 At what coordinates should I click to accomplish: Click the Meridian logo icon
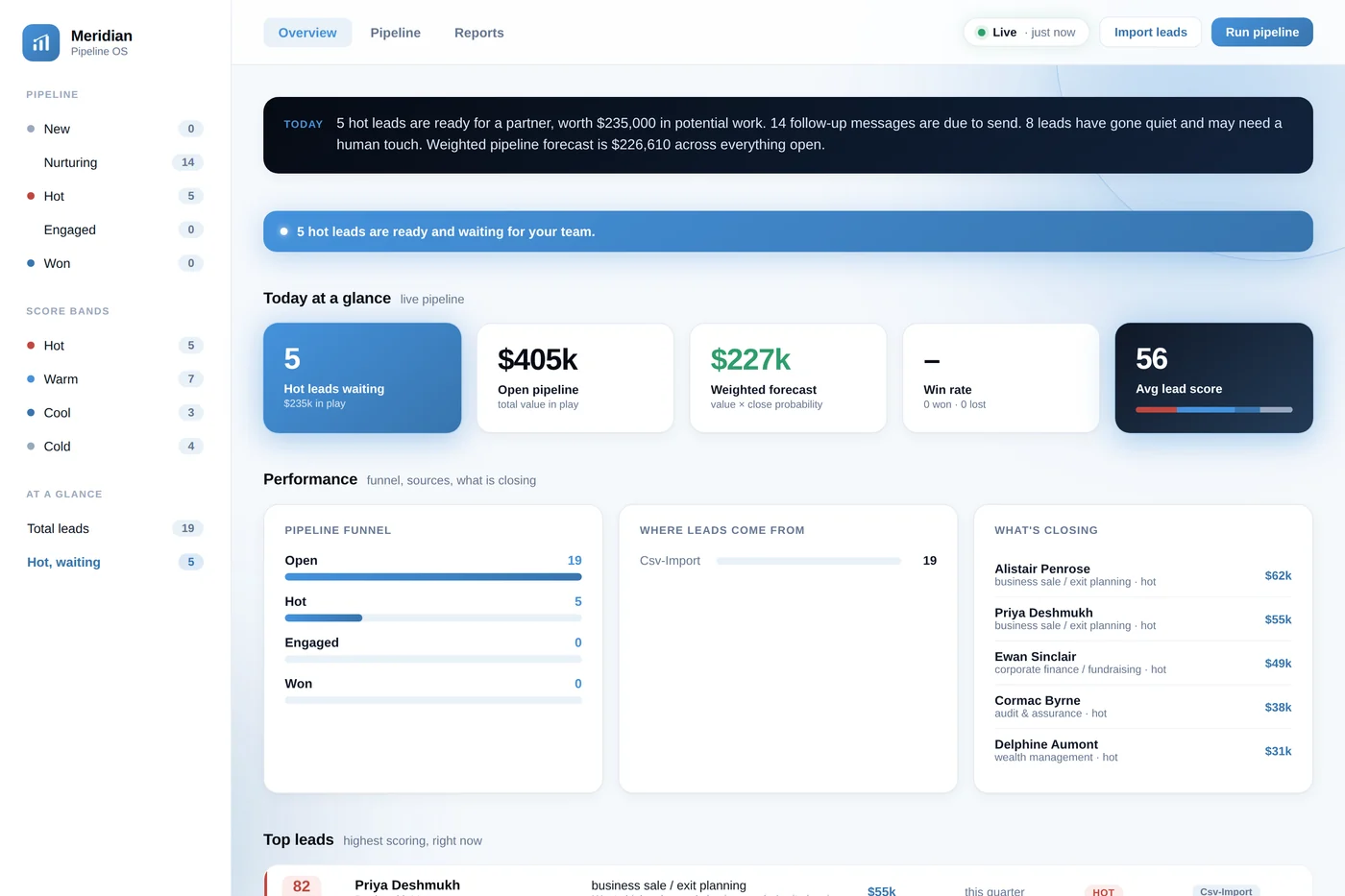tap(41, 43)
